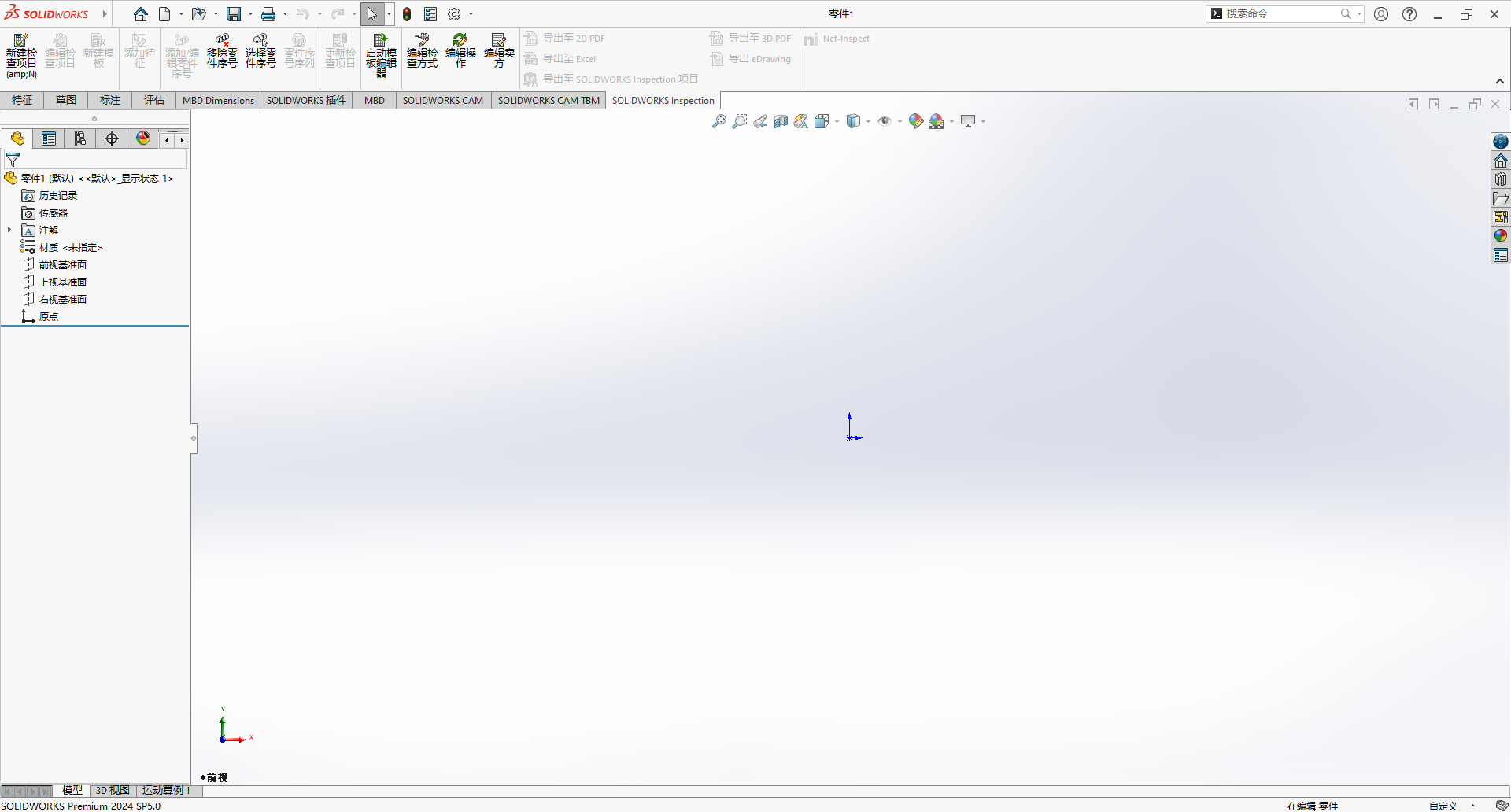Screen dimensions: 1511x812
Task: Click the 编辑操作 tool
Action: [x=461, y=51]
